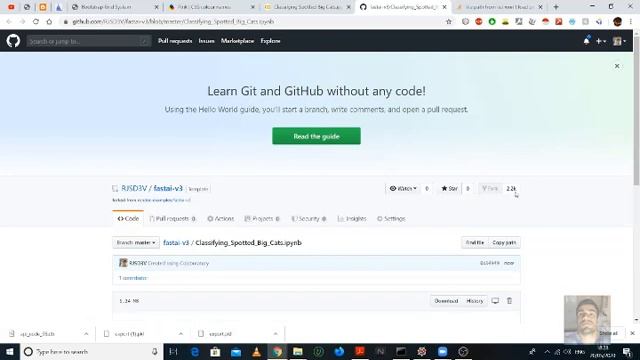This screenshot has width=640, height=360.
Task: Click the open-in-desktop monitor icon
Action: [495, 301]
